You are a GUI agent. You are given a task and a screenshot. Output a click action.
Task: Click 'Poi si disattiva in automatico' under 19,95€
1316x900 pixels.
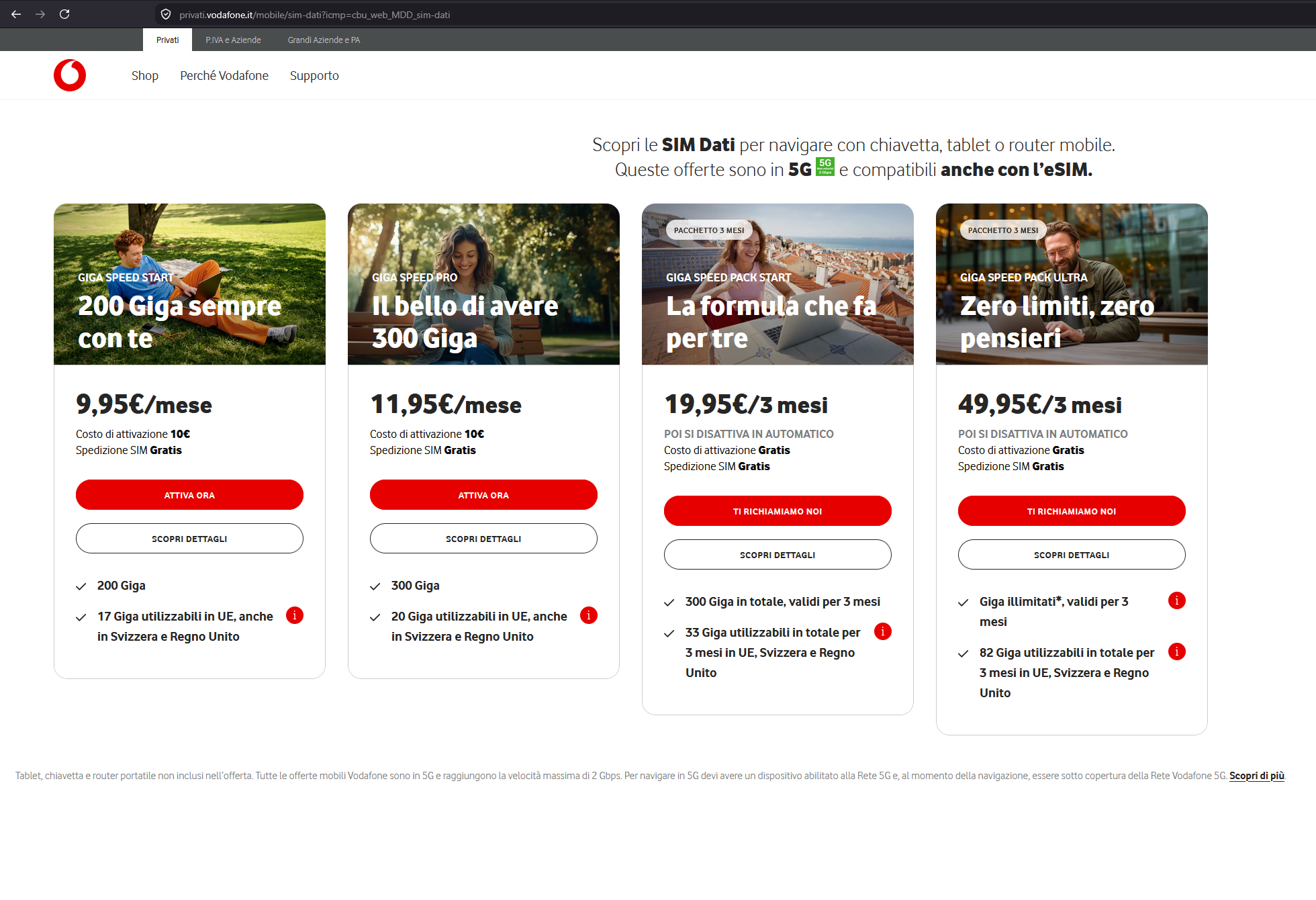(x=749, y=434)
